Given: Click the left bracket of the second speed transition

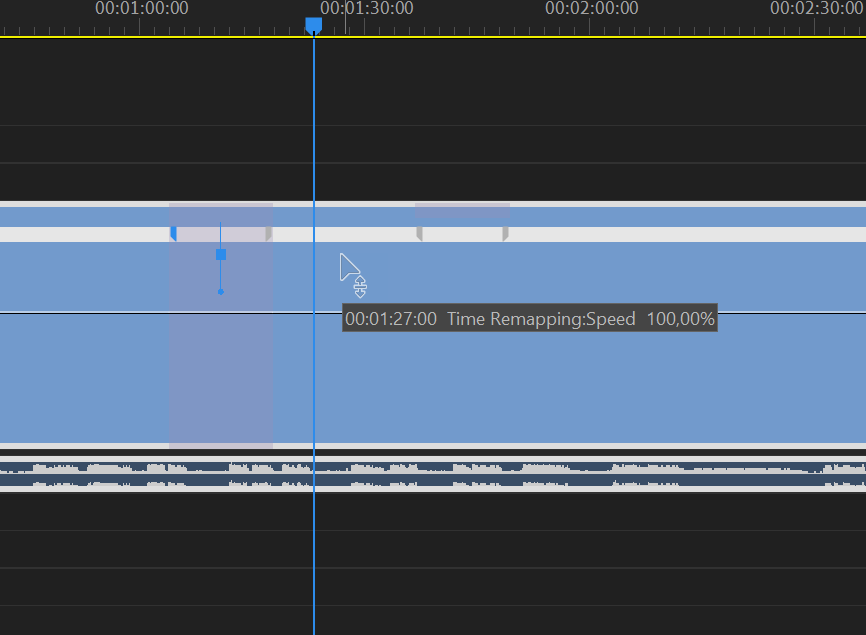Looking at the screenshot, I should pos(419,233).
